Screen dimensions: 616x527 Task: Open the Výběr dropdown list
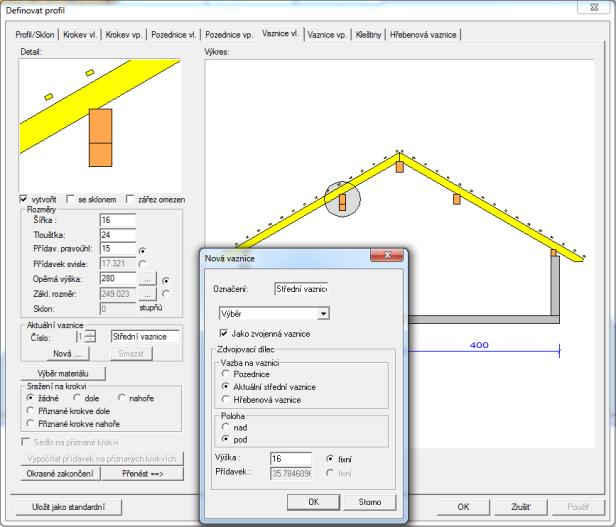point(323,314)
